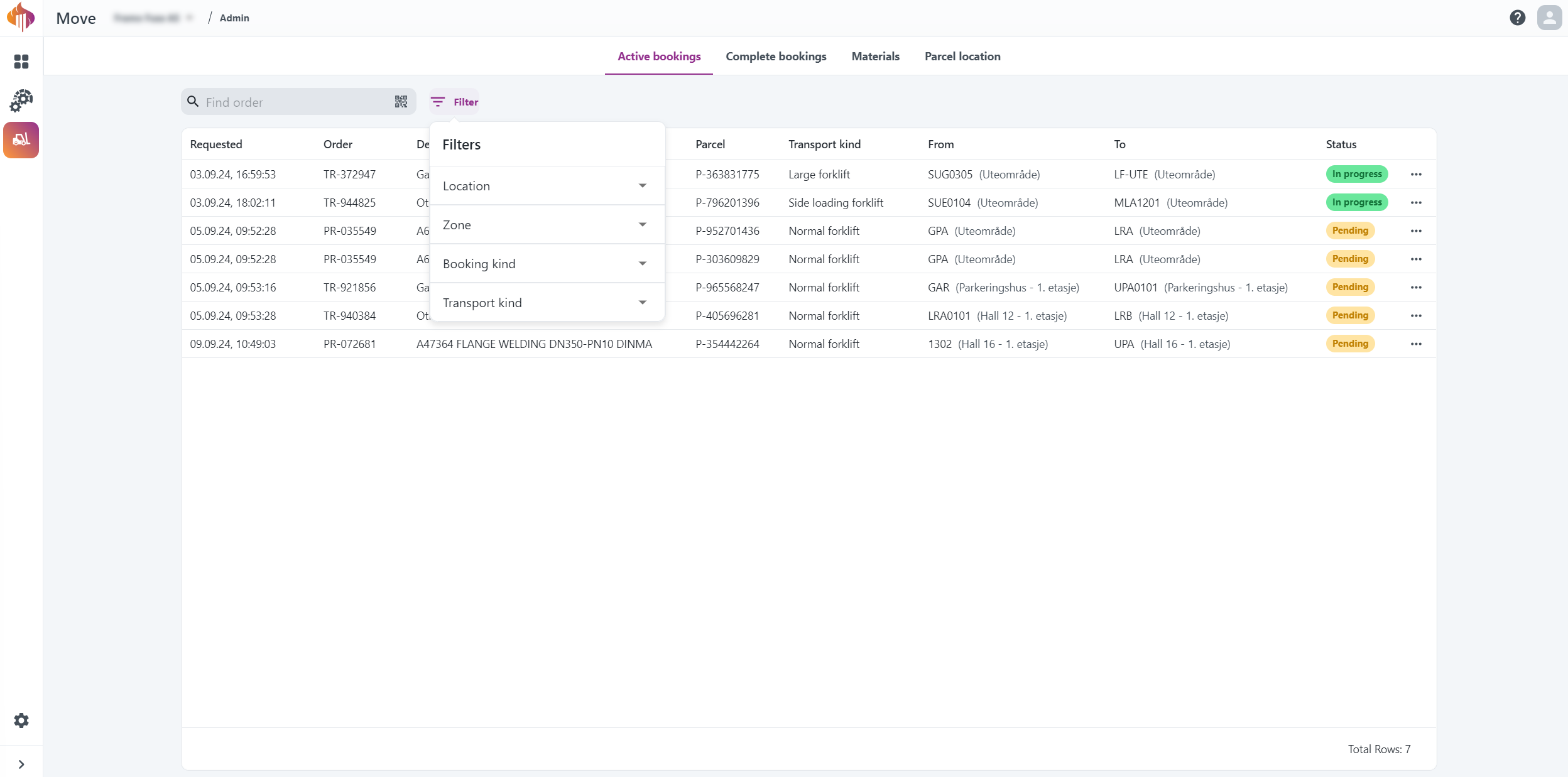Open row menu for TR-944825

[x=1416, y=202]
